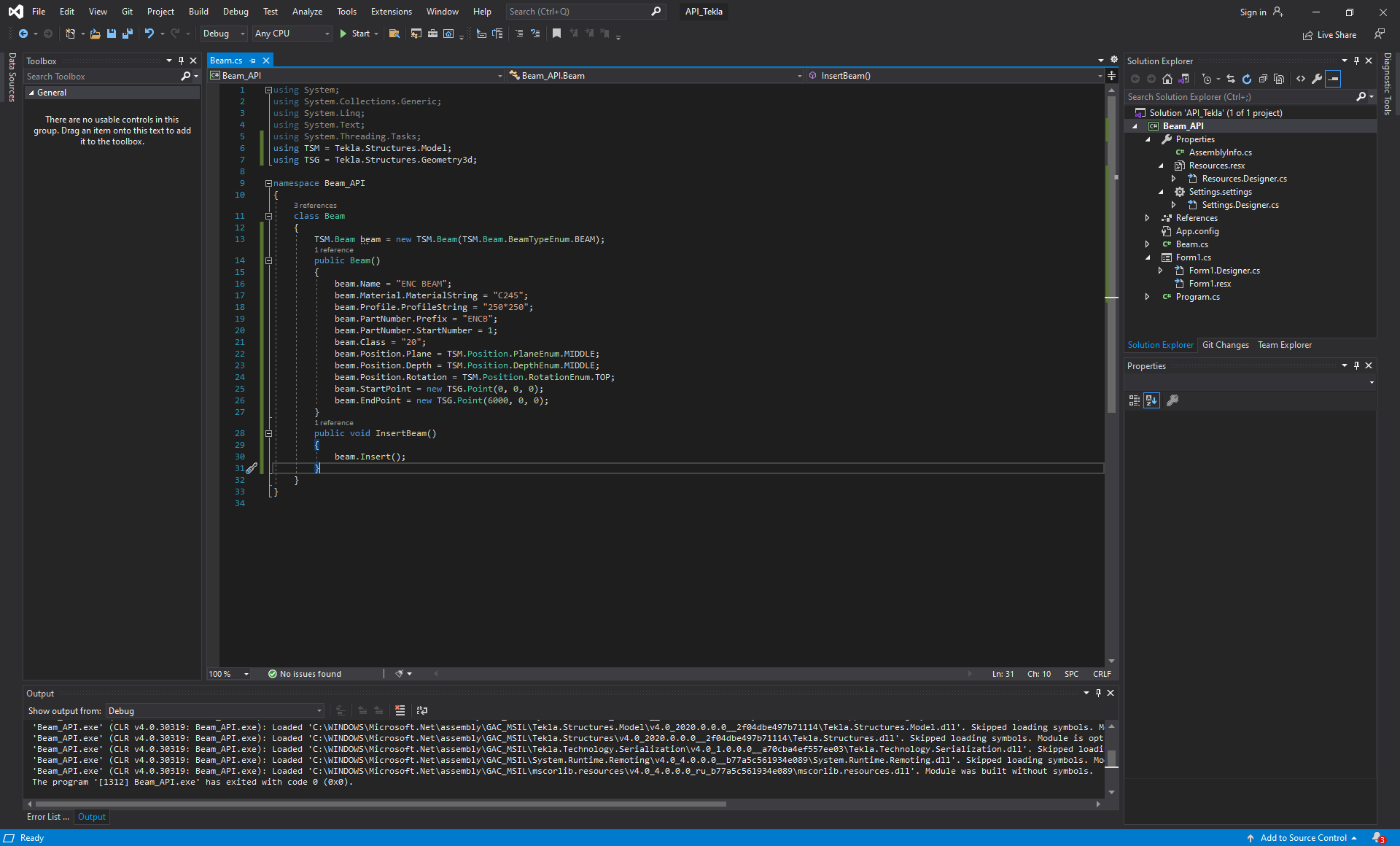The height and width of the screenshot is (846, 1400).
Task: Click the Sign in link
Action: coord(1253,11)
